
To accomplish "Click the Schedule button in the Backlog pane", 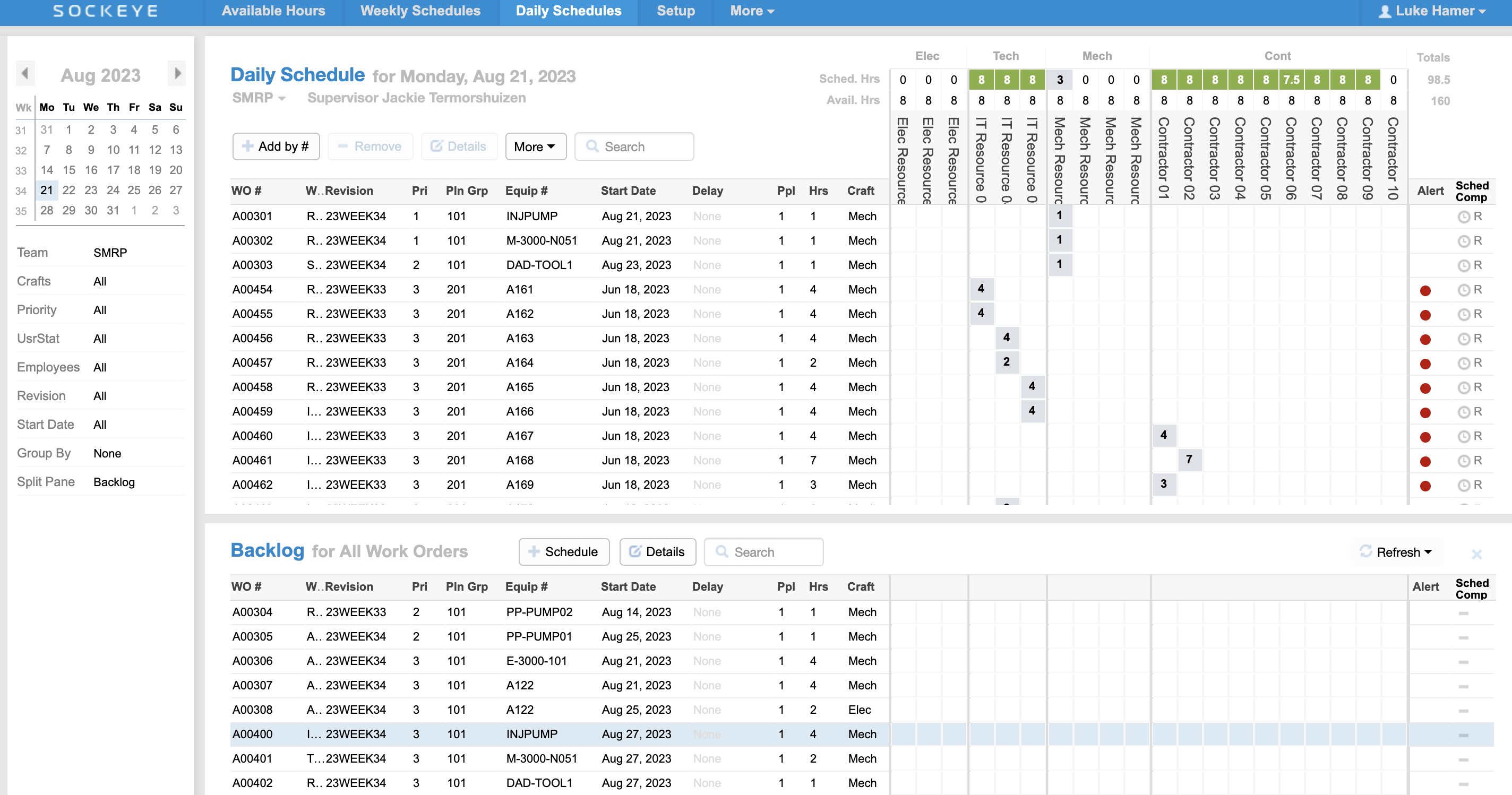I will click(563, 551).
